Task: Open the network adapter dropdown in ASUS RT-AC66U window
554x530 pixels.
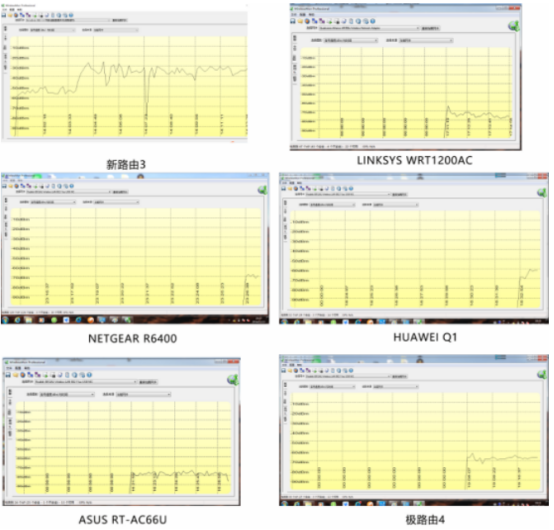Action: (86, 382)
